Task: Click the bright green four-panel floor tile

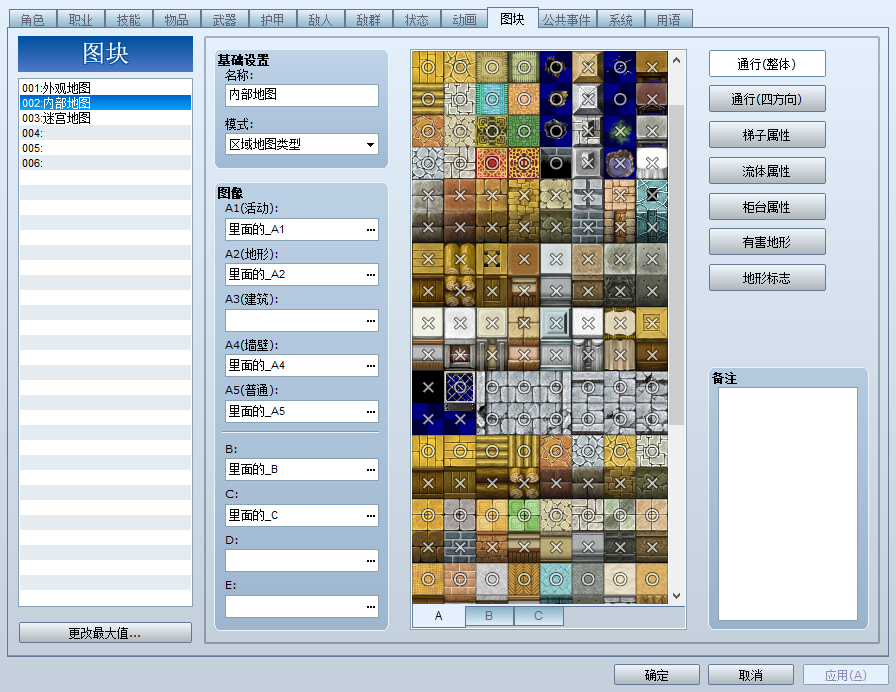Action: [523, 515]
